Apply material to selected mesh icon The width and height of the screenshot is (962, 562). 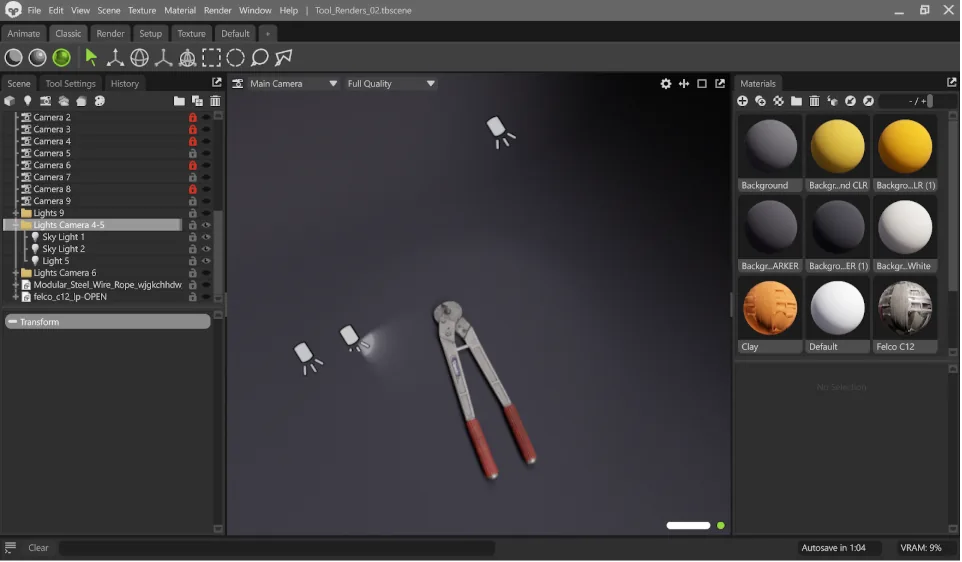click(x=833, y=101)
